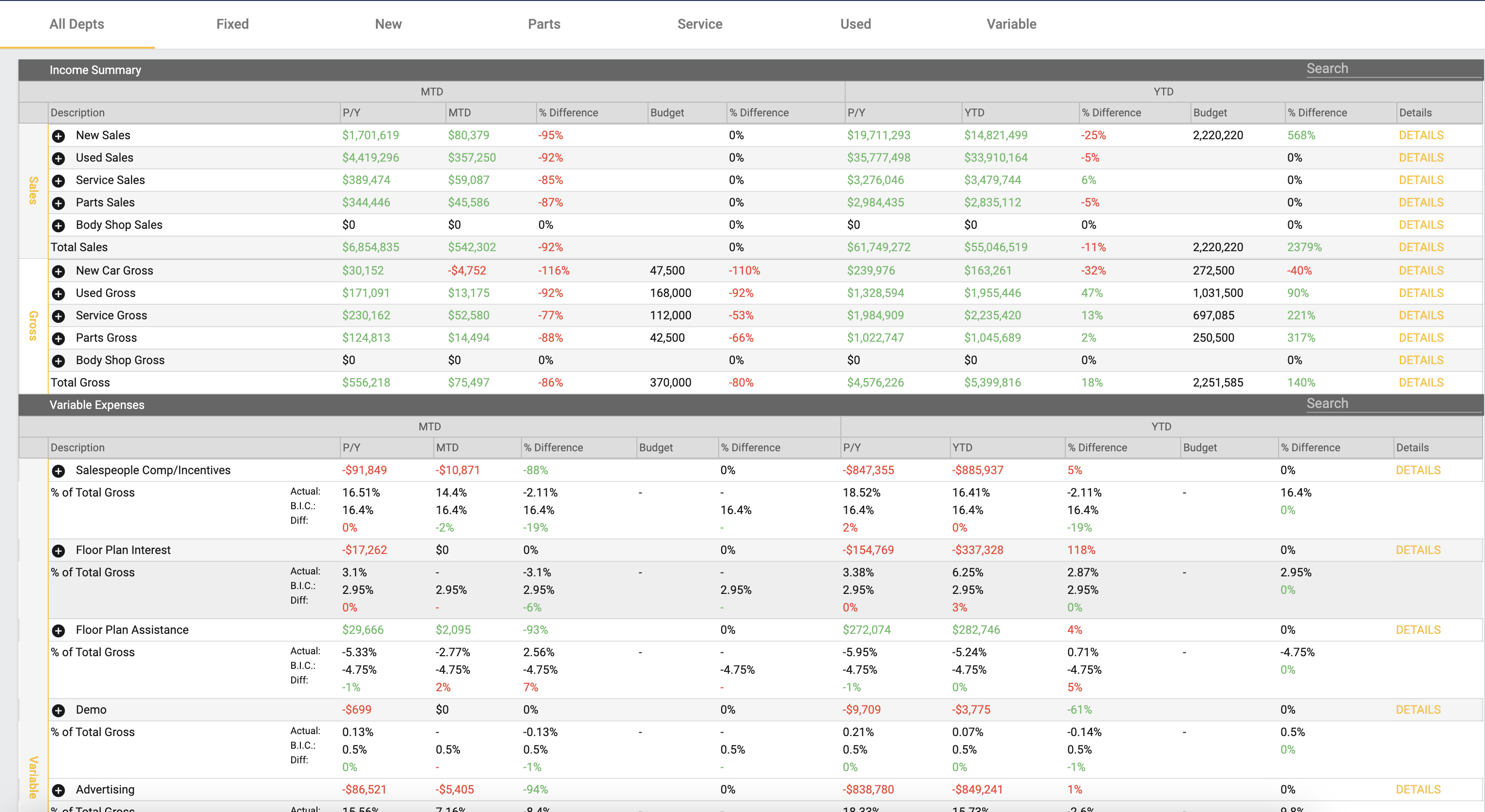Click the Total Sales row label
1485x812 pixels.
tap(79, 248)
